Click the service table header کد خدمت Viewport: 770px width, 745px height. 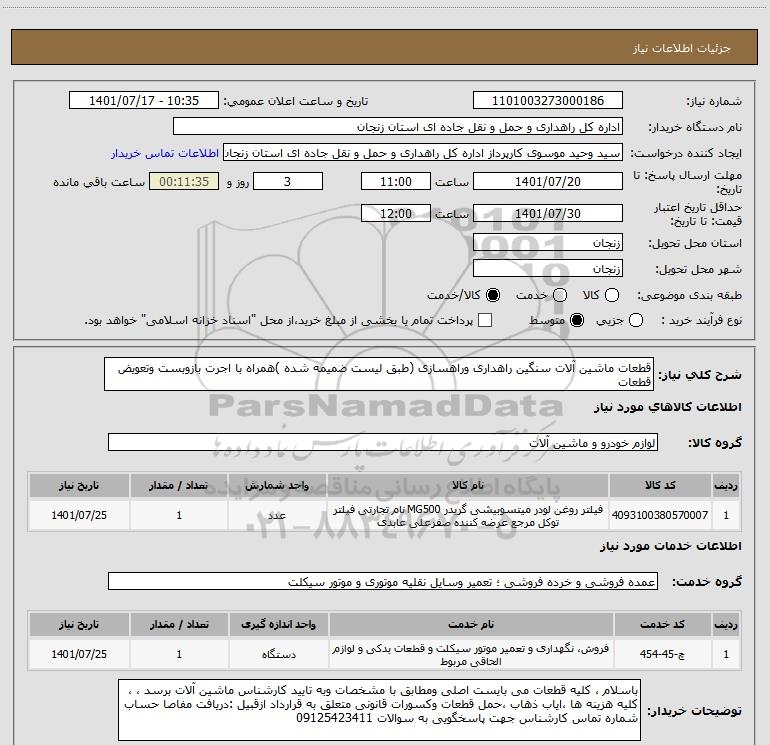662,625
